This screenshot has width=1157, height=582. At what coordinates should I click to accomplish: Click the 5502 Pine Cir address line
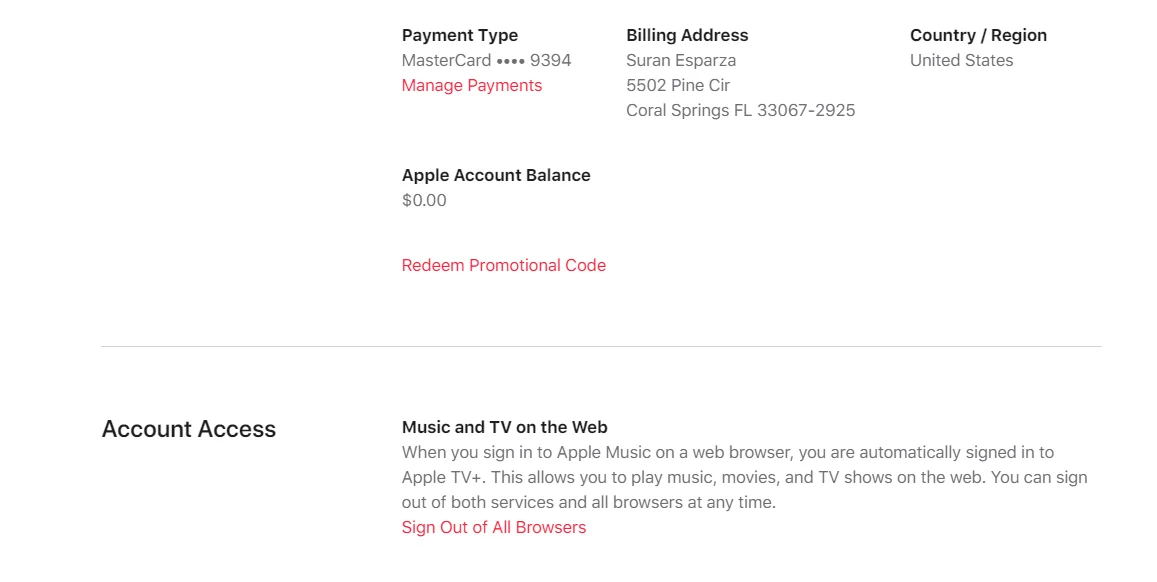point(678,86)
